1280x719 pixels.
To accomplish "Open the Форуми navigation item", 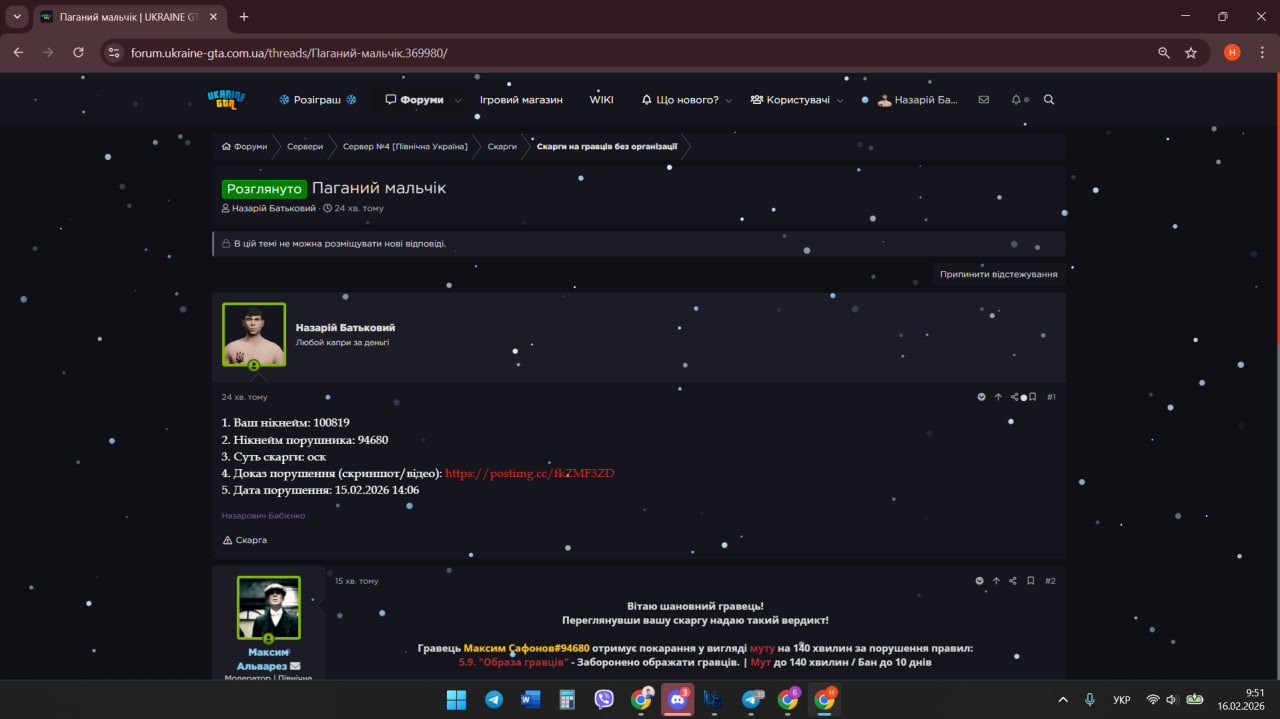I will tap(414, 100).
